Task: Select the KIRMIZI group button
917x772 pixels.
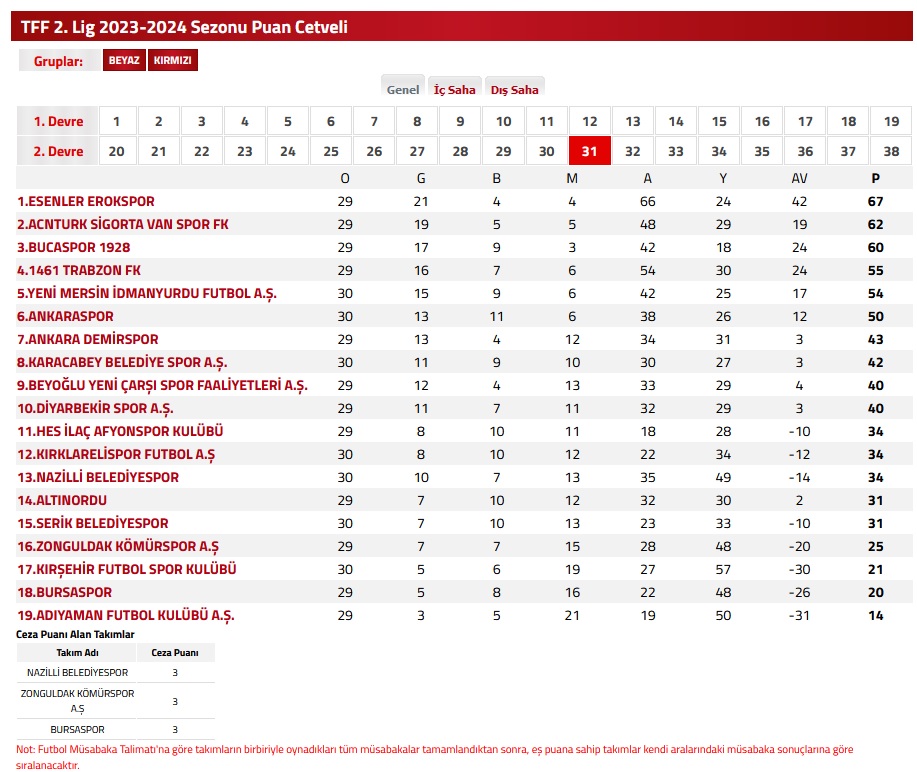Action: tap(173, 60)
